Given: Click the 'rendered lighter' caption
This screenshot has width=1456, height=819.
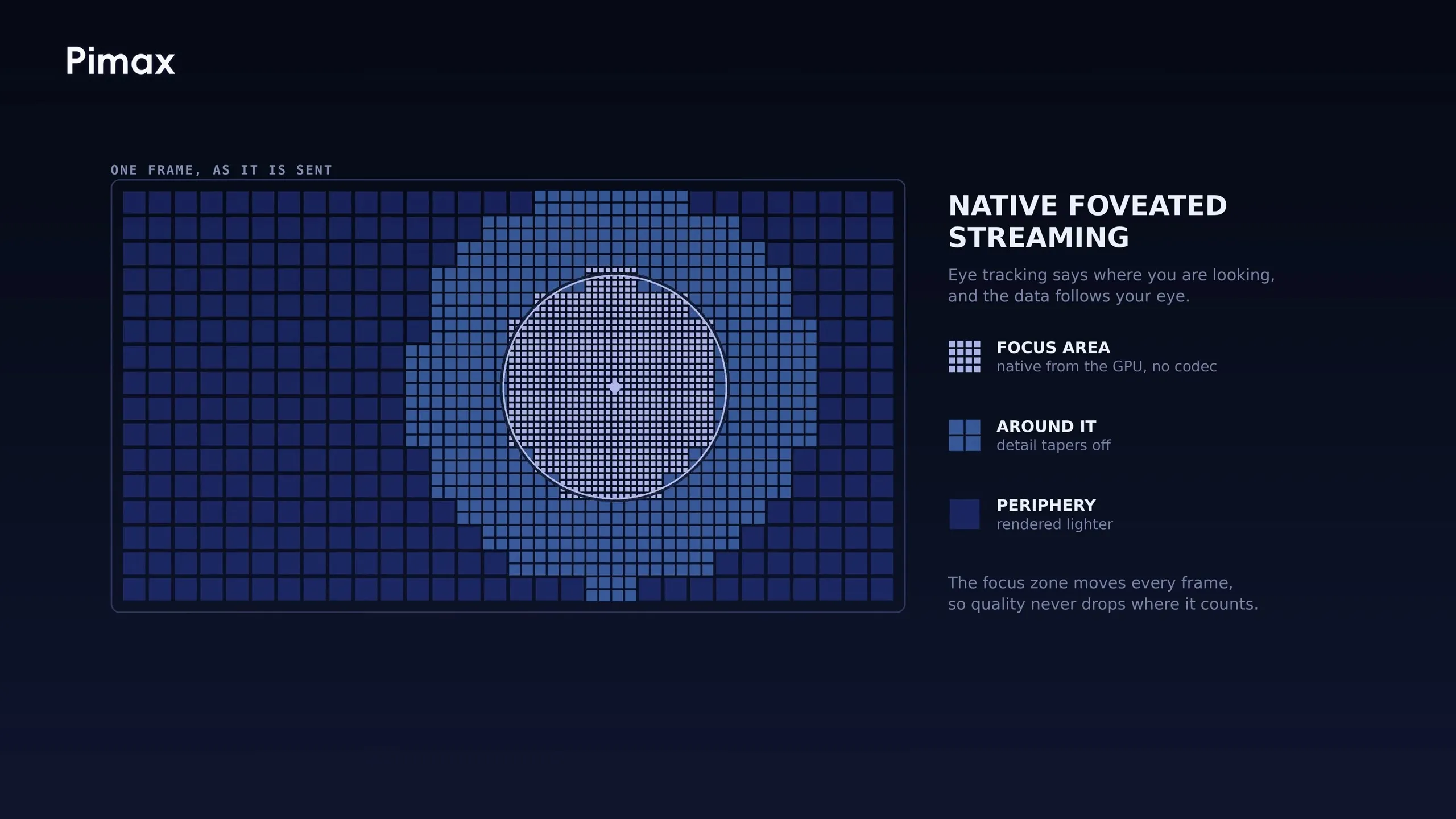Looking at the screenshot, I should point(1054,524).
